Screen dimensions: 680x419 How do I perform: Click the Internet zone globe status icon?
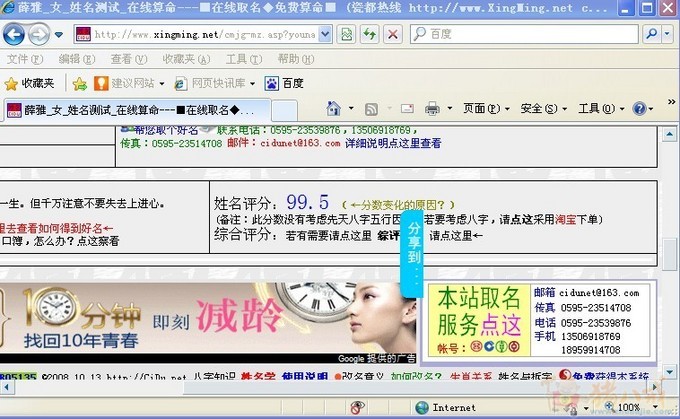point(422,407)
